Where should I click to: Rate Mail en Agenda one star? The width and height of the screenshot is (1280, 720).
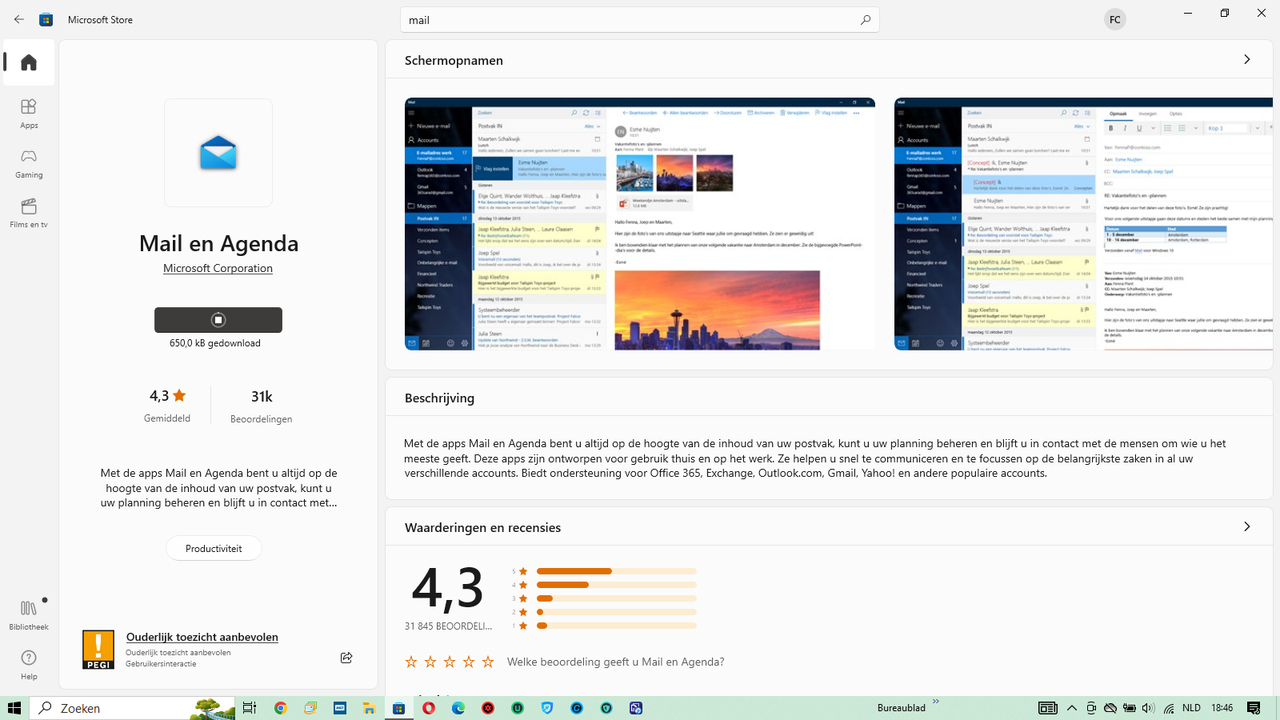click(411, 662)
